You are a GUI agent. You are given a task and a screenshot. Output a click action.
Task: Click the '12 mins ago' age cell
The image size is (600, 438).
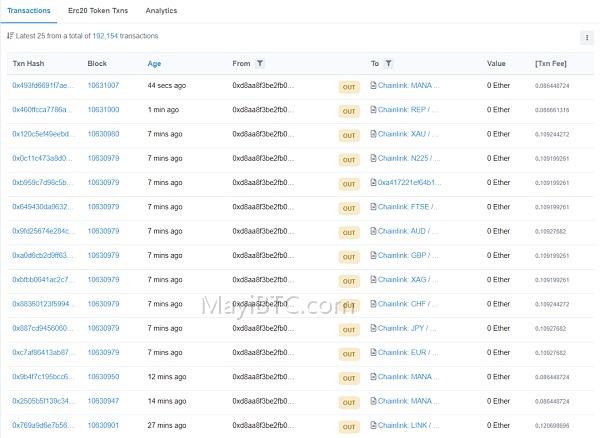pos(167,377)
